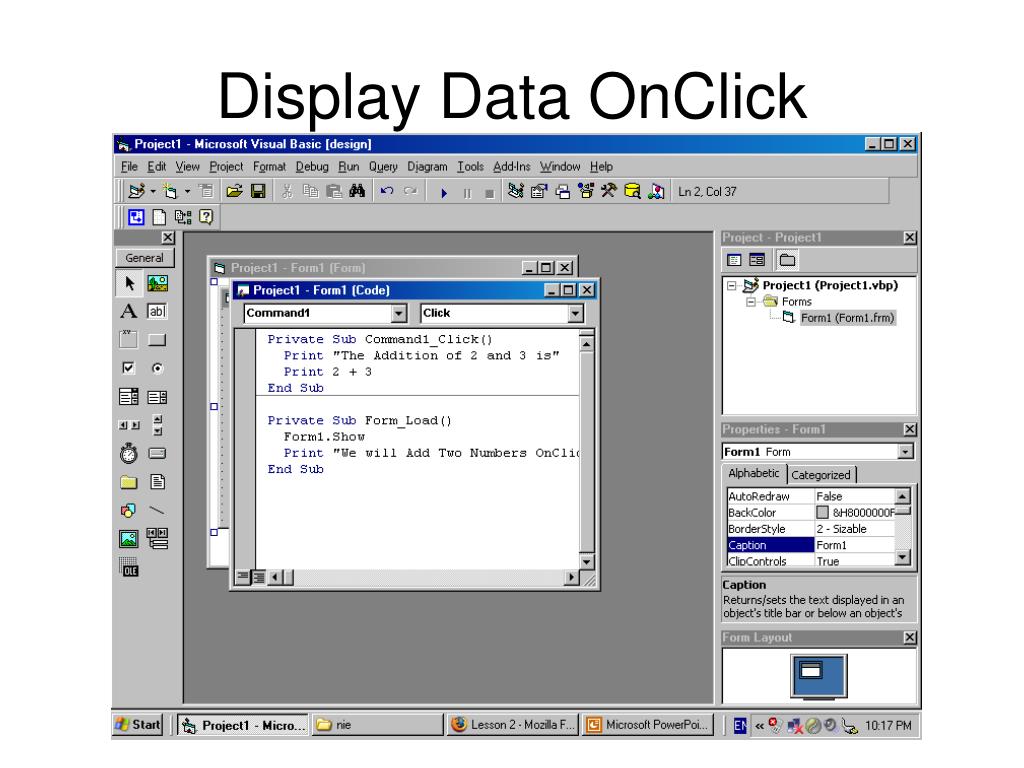Switch to the Categorized tab
The height and width of the screenshot is (768, 1024).
click(x=821, y=475)
